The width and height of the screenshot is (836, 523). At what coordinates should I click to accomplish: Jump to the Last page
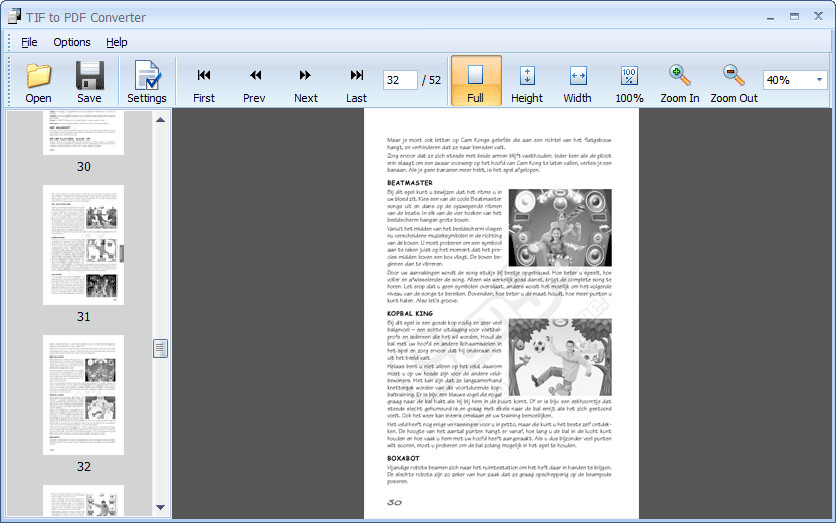tap(356, 81)
